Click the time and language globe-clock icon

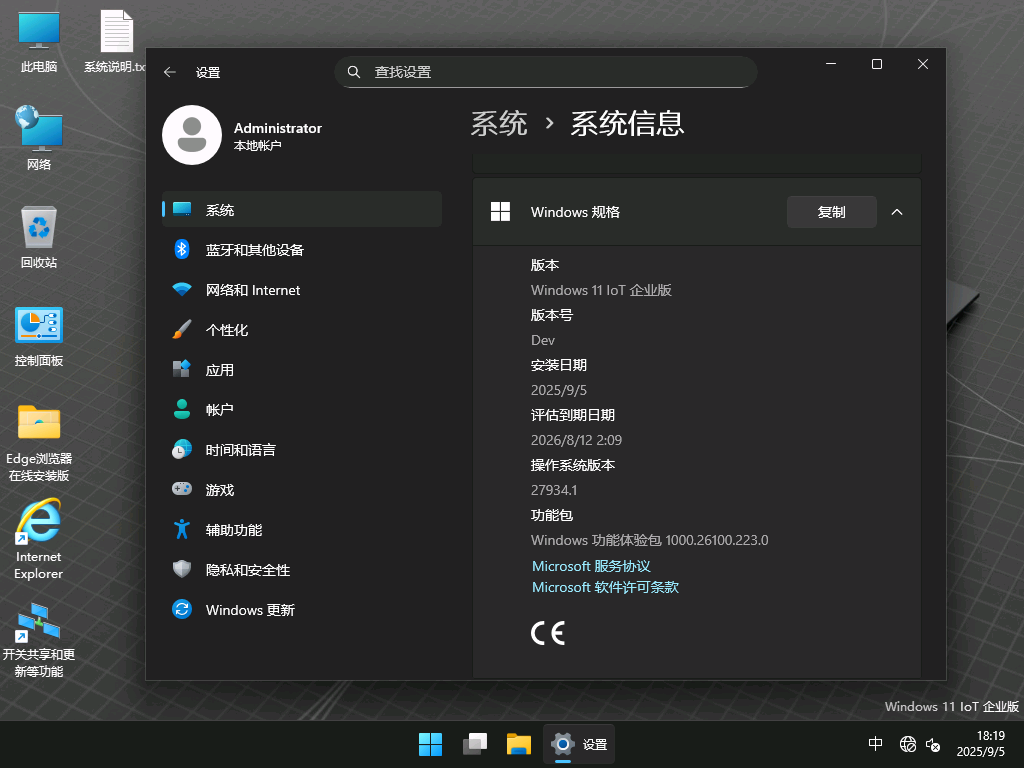182,449
